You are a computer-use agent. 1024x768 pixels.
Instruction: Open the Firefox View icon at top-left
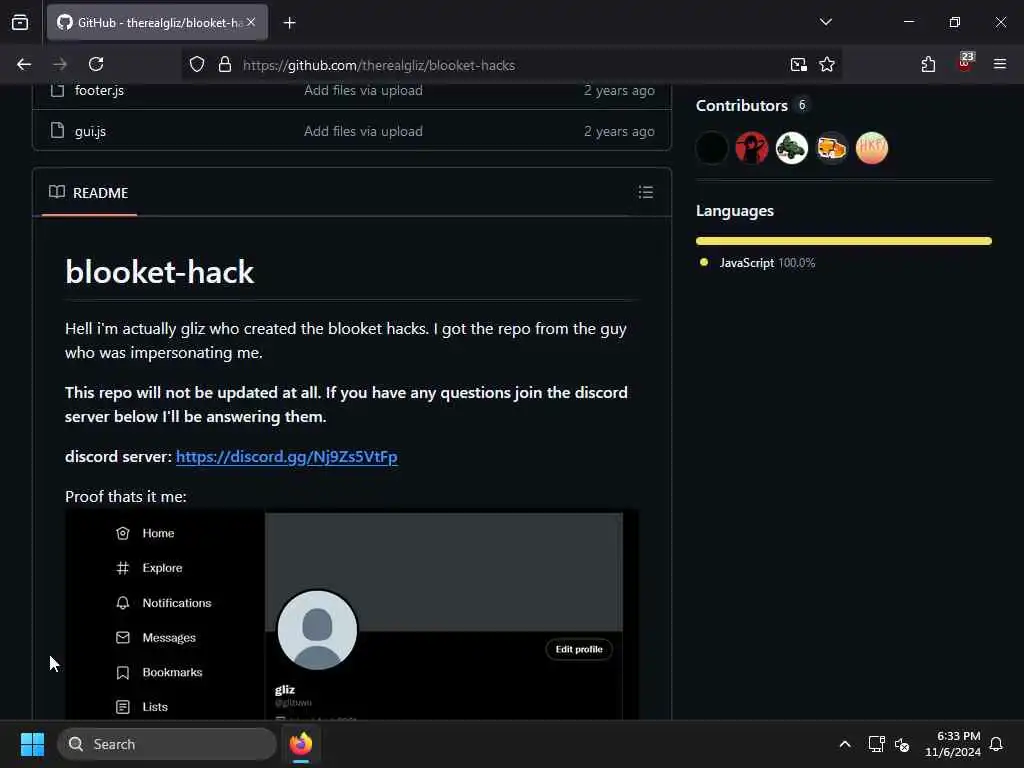(20, 22)
